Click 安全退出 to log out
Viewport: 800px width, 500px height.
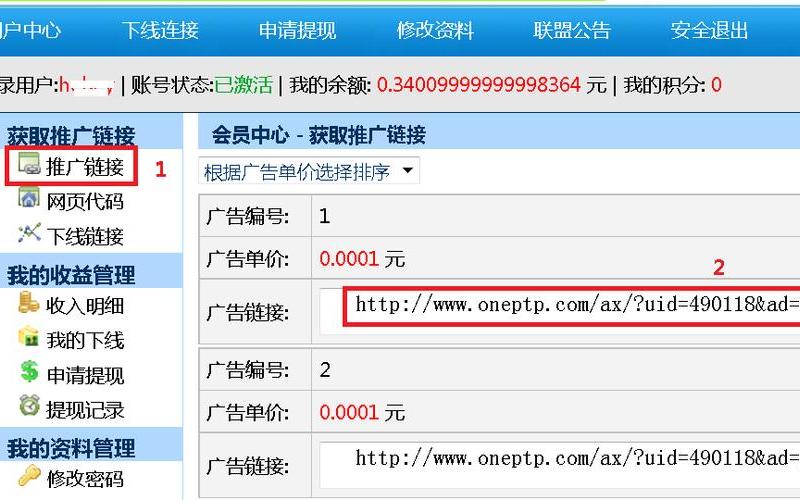(x=709, y=30)
